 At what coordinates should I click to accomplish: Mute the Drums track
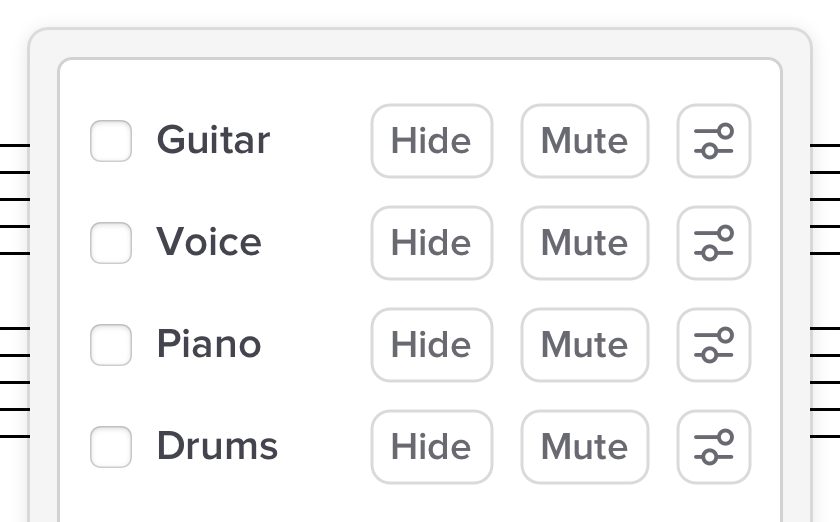coord(585,447)
